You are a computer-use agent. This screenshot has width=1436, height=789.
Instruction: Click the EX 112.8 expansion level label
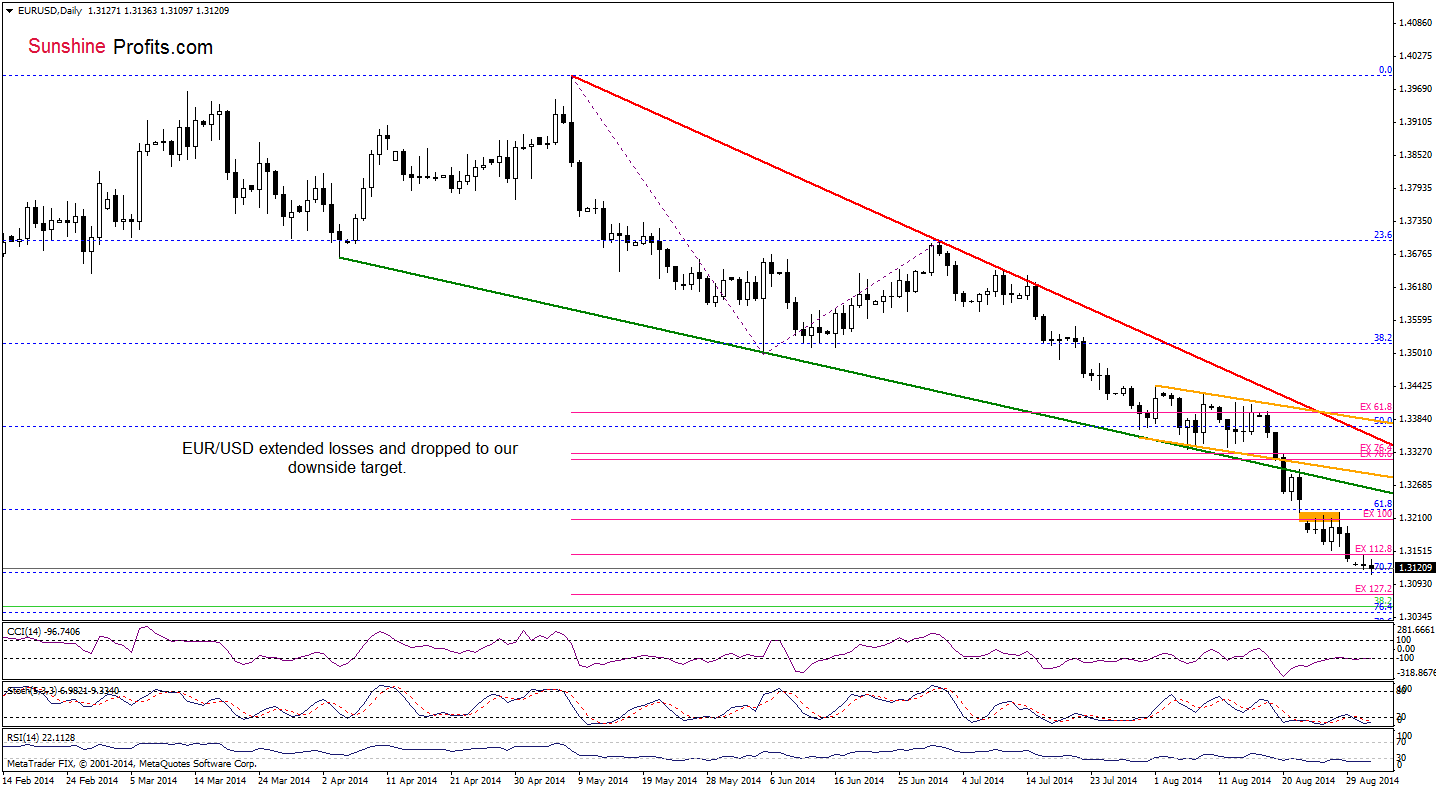coord(1374,549)
